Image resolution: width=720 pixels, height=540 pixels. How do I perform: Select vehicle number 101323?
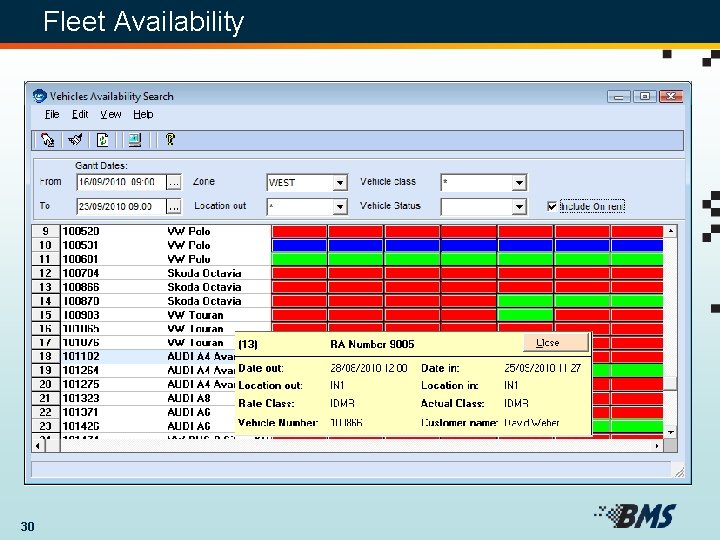(81, 398)
